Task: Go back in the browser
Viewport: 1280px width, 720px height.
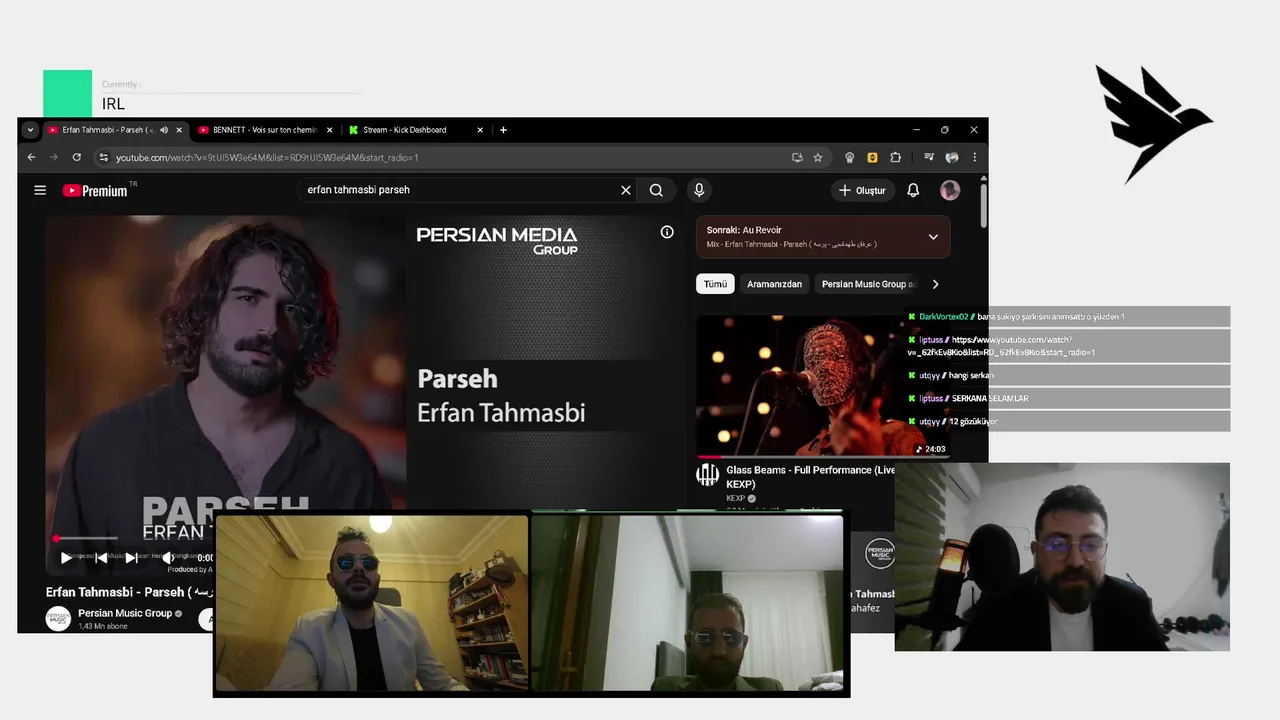Action: pos(31,157)
